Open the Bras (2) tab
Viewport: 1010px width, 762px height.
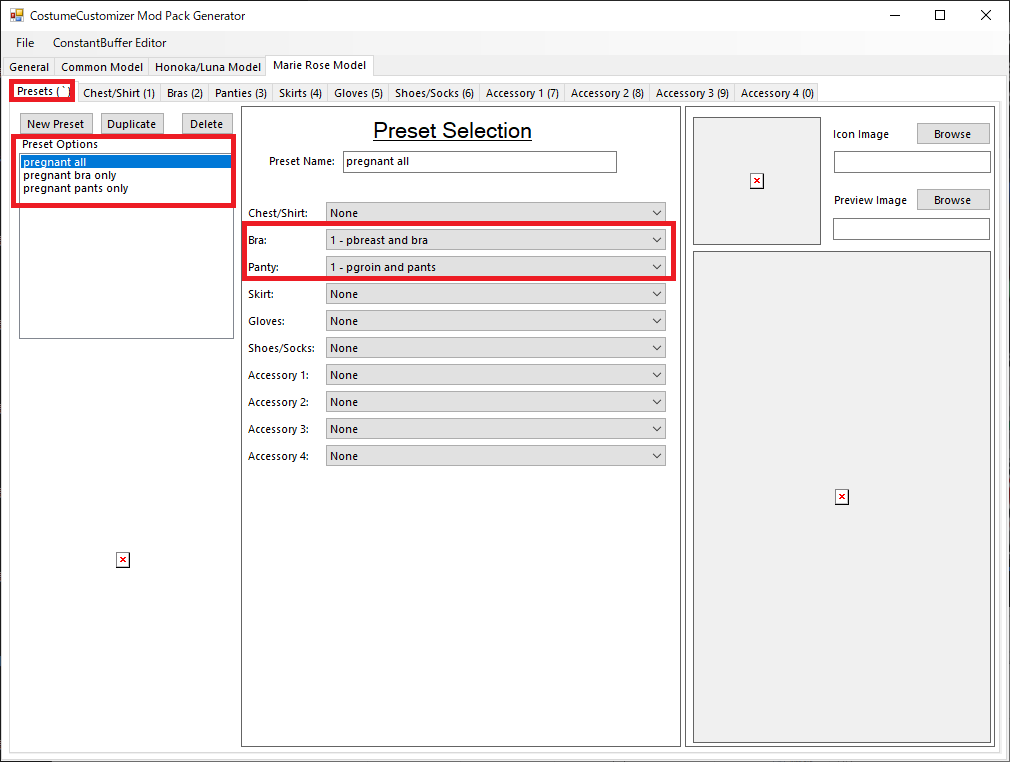185,93
